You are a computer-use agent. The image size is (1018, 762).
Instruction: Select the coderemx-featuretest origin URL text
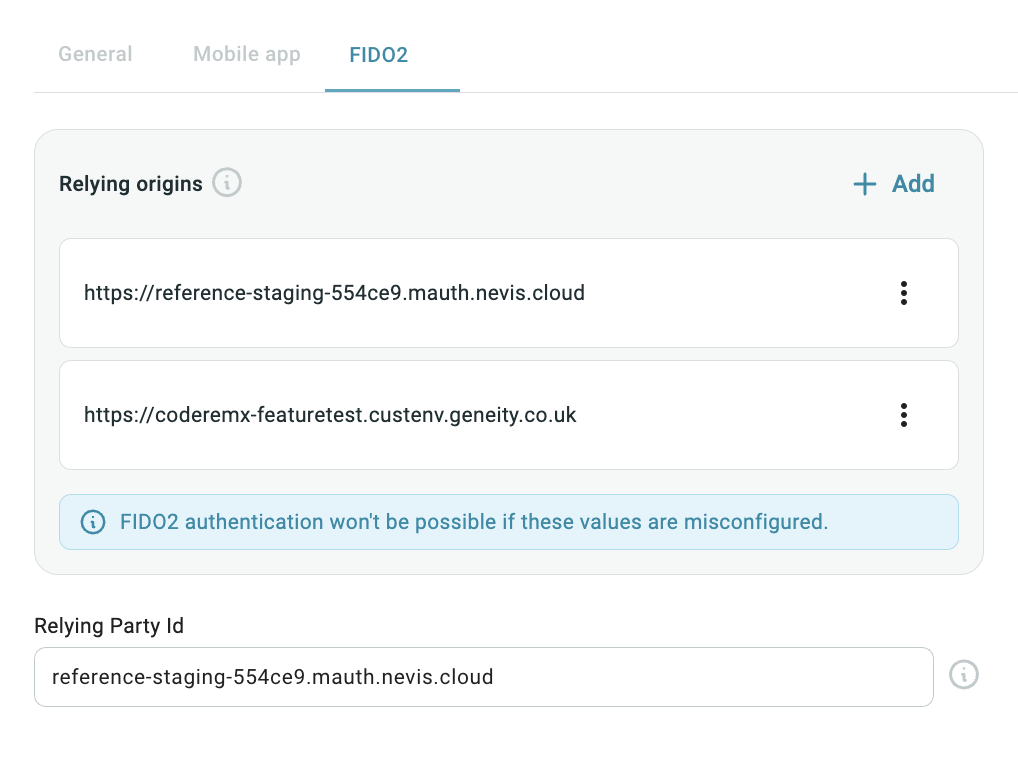point(330,415)
